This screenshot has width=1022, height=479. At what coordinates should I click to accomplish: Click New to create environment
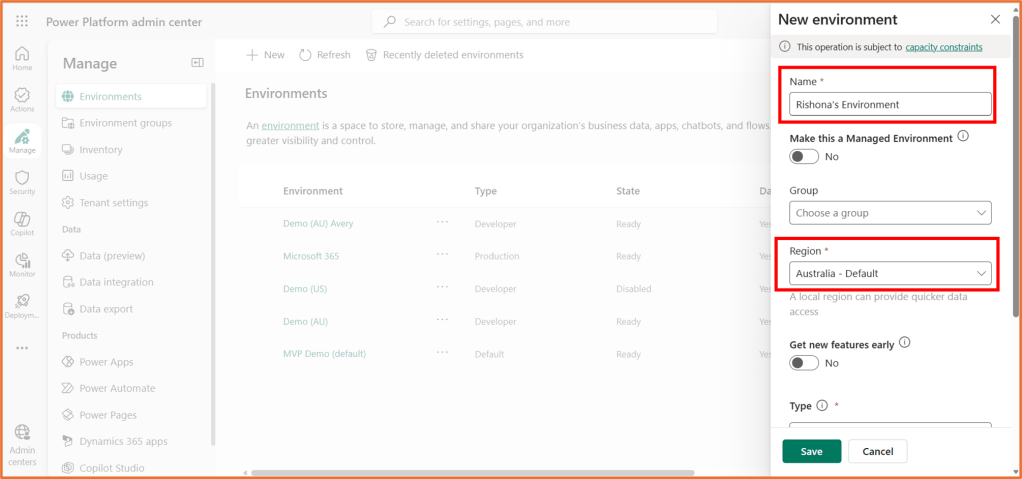tap(265, 55)
